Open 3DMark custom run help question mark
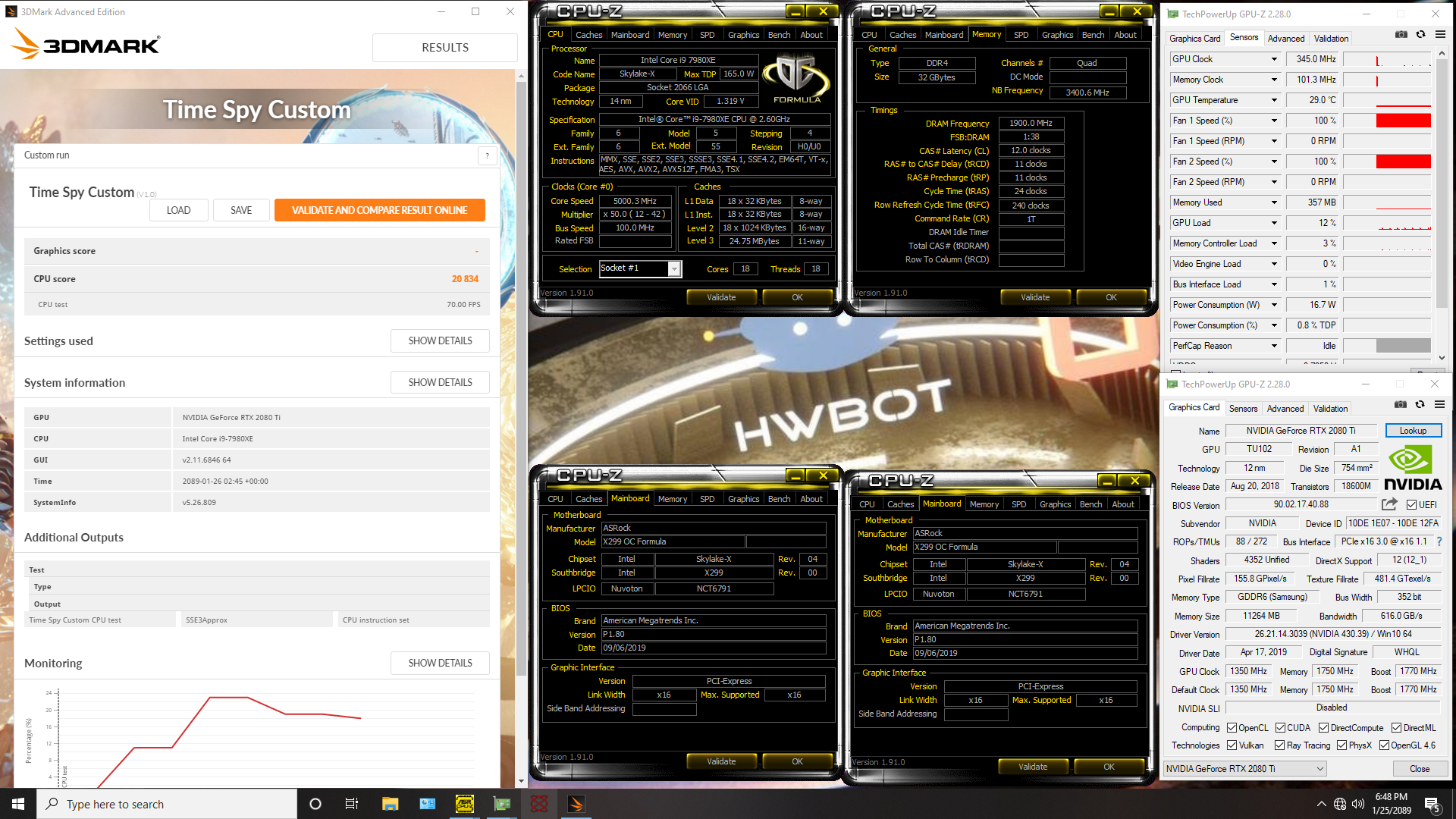Viewport: 1456px width, 819px height. (x=488, y=155)
